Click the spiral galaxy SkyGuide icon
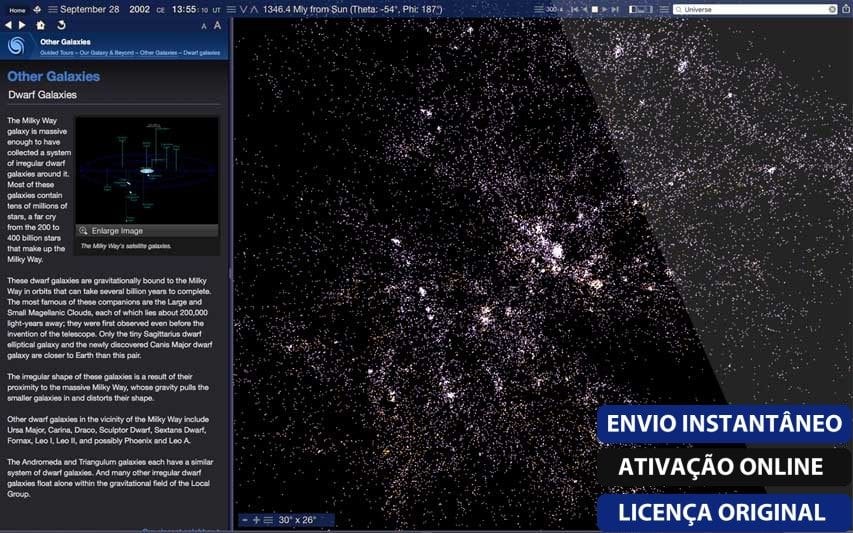Image resolution: width=853 pixels, height=533 pixels. click(x=17, y=46)
